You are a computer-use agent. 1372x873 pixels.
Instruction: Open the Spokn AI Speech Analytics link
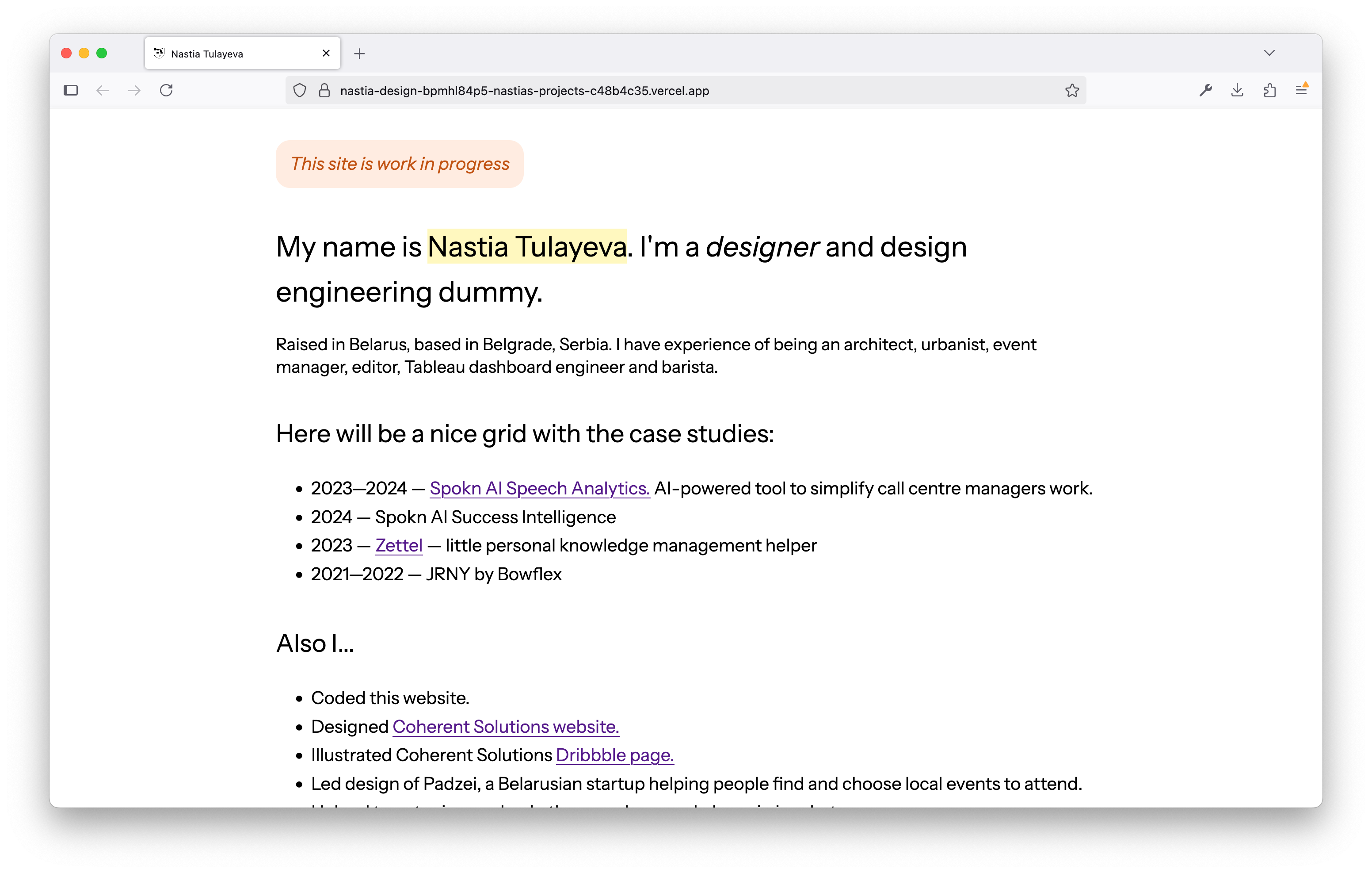(539, 489)
